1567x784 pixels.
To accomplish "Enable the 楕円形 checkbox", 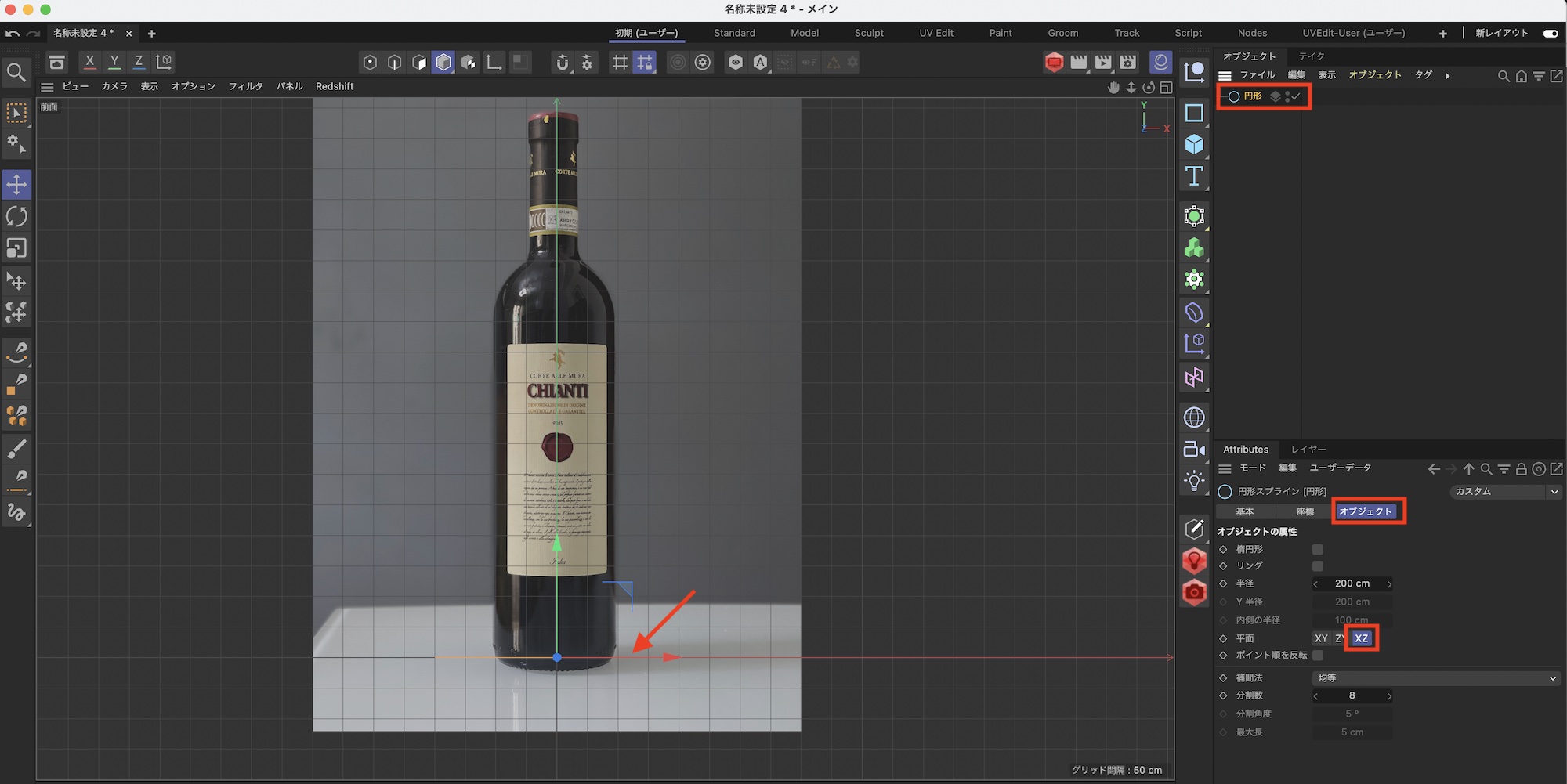I will pyautogui.click(x=1317, y=550).
